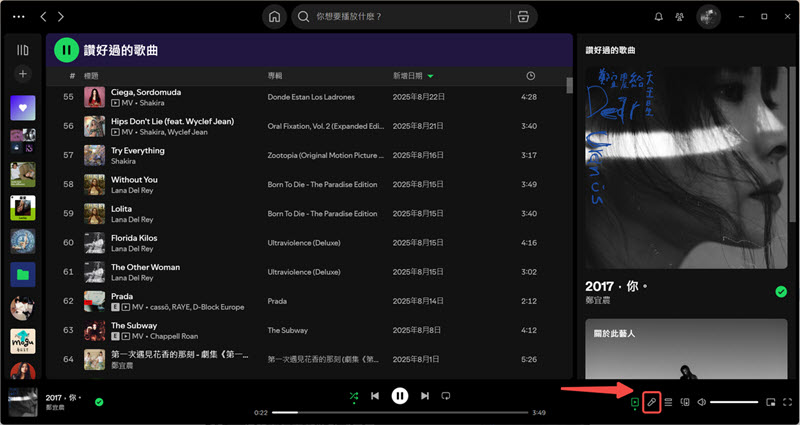
Task: Click the large album artwork in side panel
Action: [686, 167]
